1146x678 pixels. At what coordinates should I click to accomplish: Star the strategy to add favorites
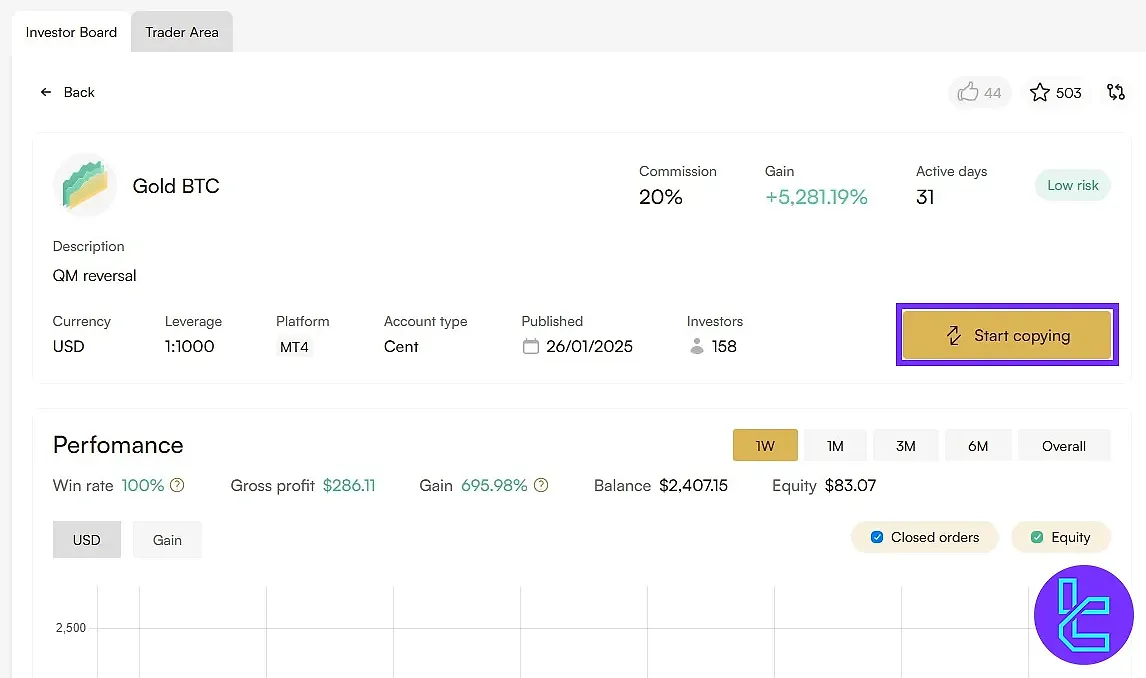1040,92
